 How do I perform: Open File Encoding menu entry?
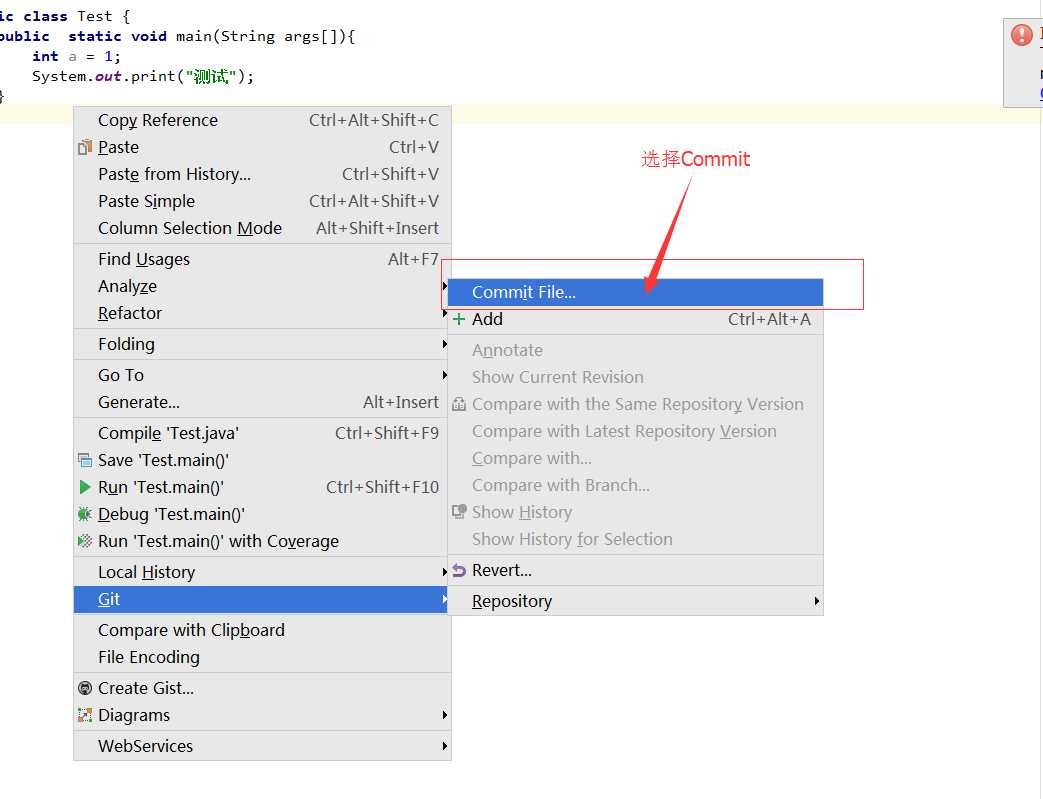coord(262,657)
